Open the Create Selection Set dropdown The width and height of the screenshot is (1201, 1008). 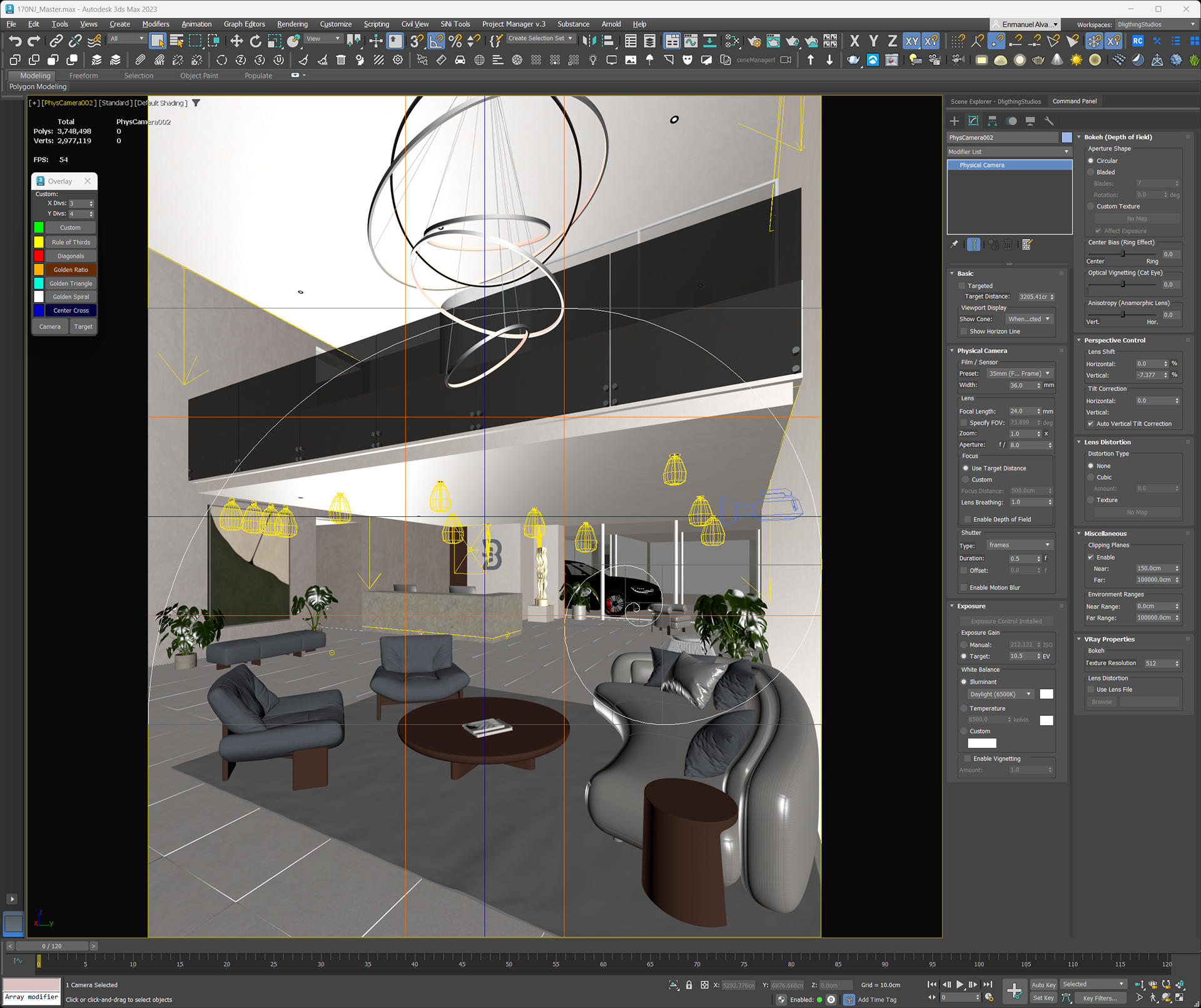540,39
